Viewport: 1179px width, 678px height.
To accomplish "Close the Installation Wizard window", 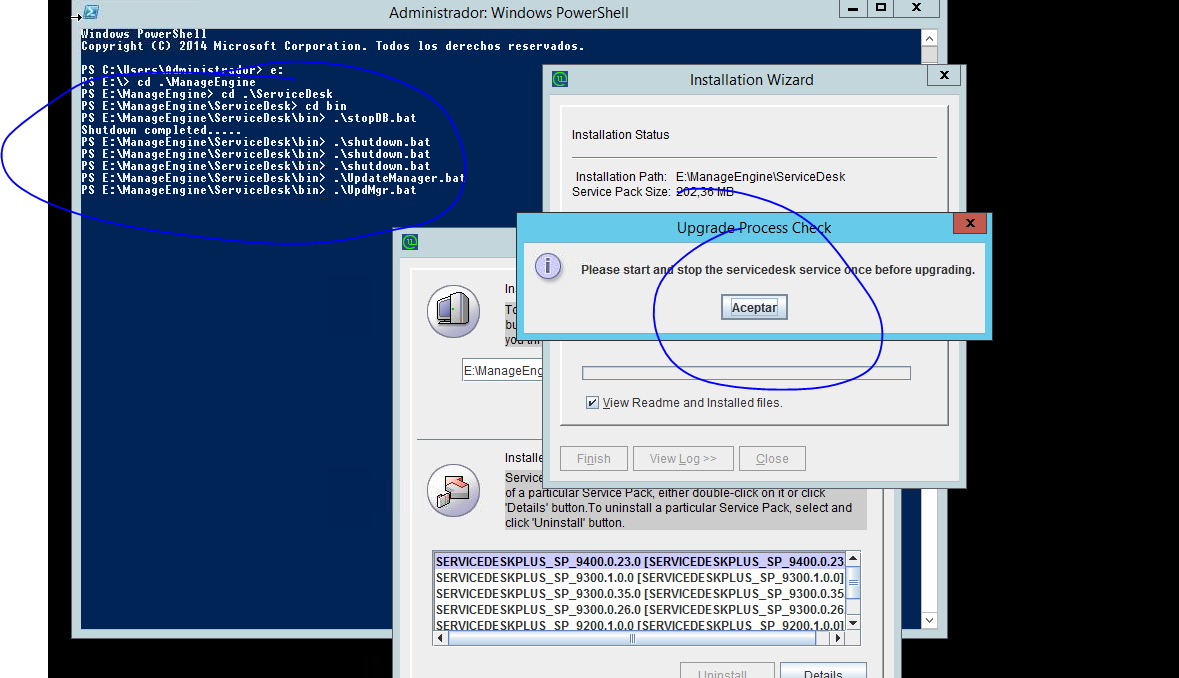I will 944,75.
